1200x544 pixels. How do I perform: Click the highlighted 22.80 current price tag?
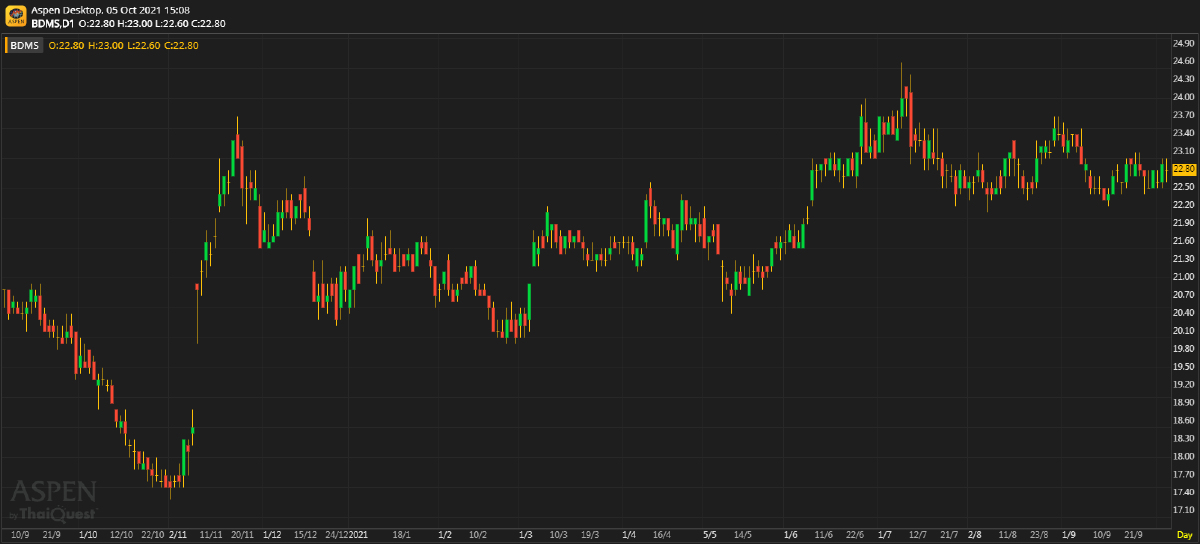pos(1184,169)
